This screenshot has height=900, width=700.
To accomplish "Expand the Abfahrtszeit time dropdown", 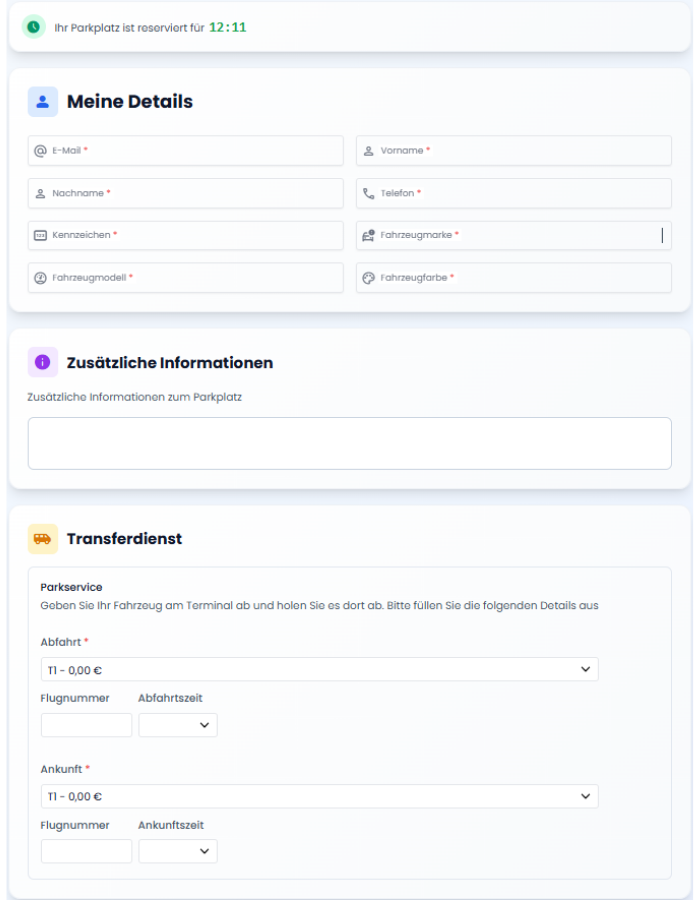I will pos(178,725).
